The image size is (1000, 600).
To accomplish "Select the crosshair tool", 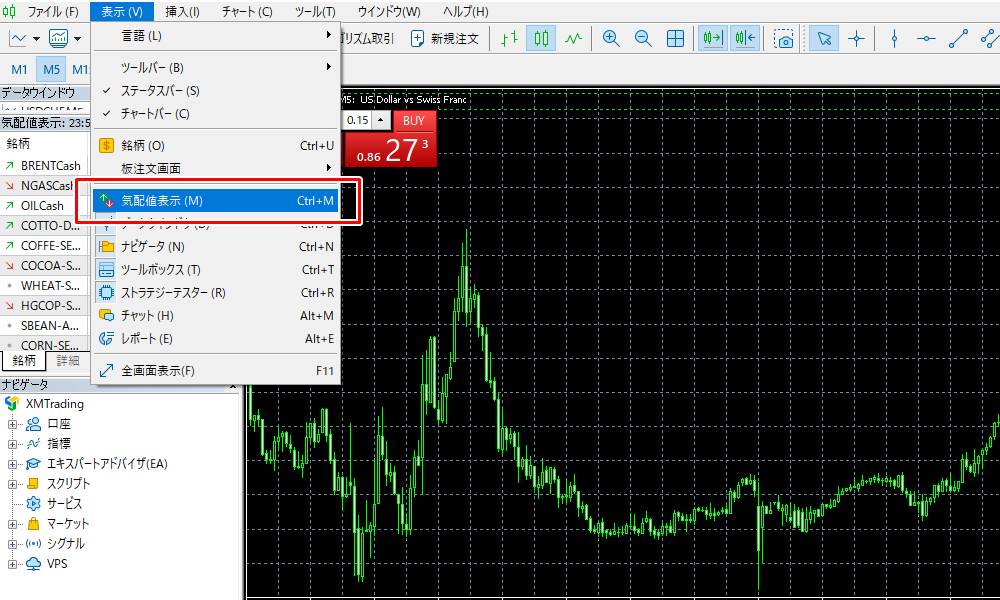I will point(856,39).
